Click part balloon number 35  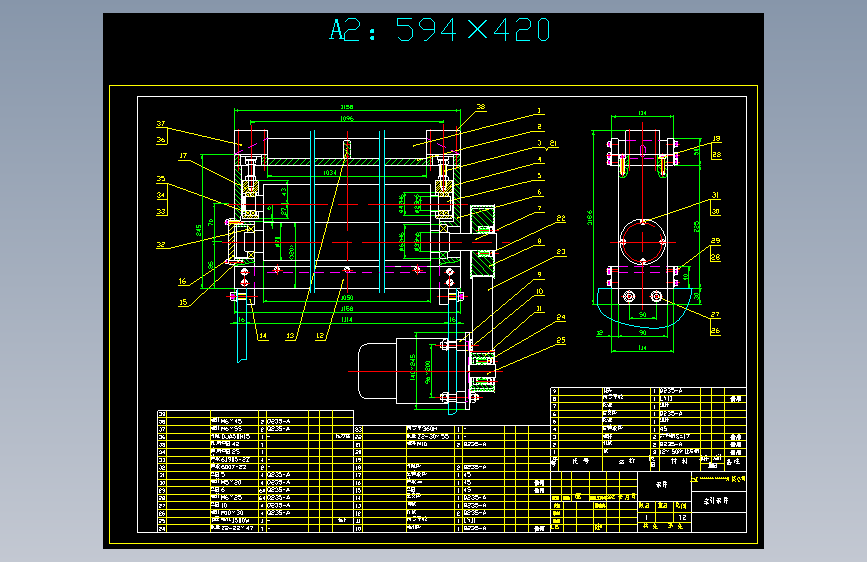pos(161,179)
